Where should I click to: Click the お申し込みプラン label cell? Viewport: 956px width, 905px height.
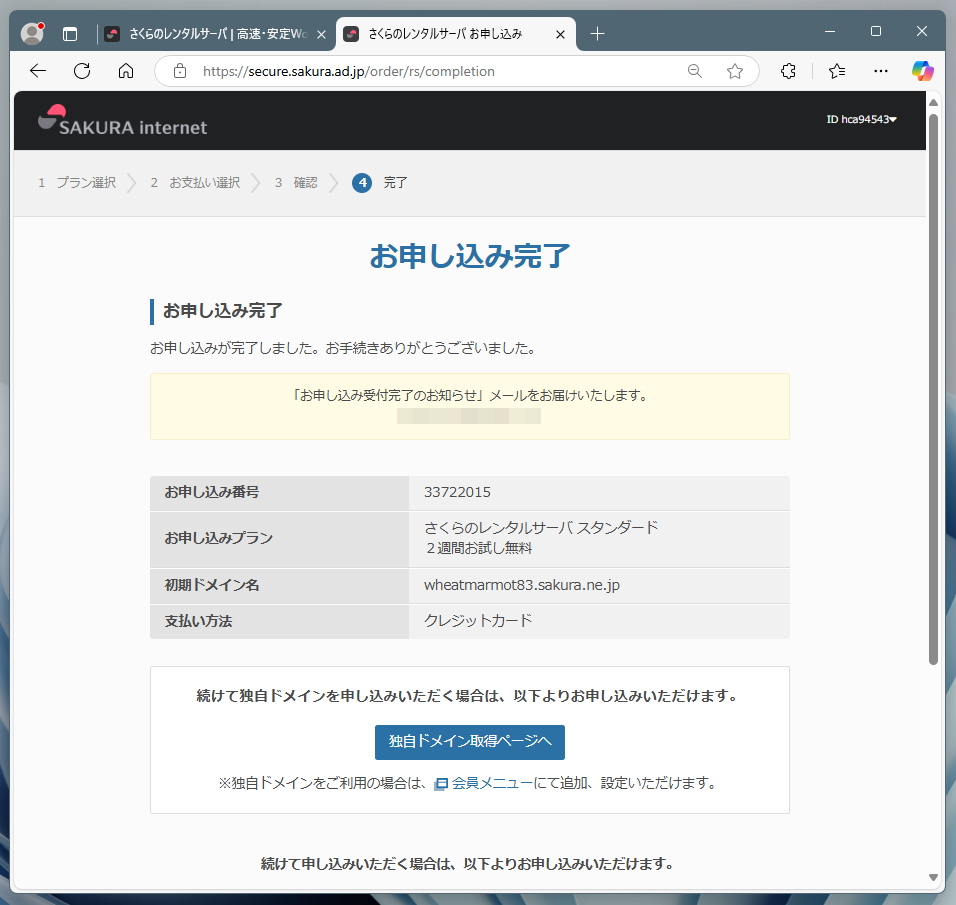tap(279, 540)
